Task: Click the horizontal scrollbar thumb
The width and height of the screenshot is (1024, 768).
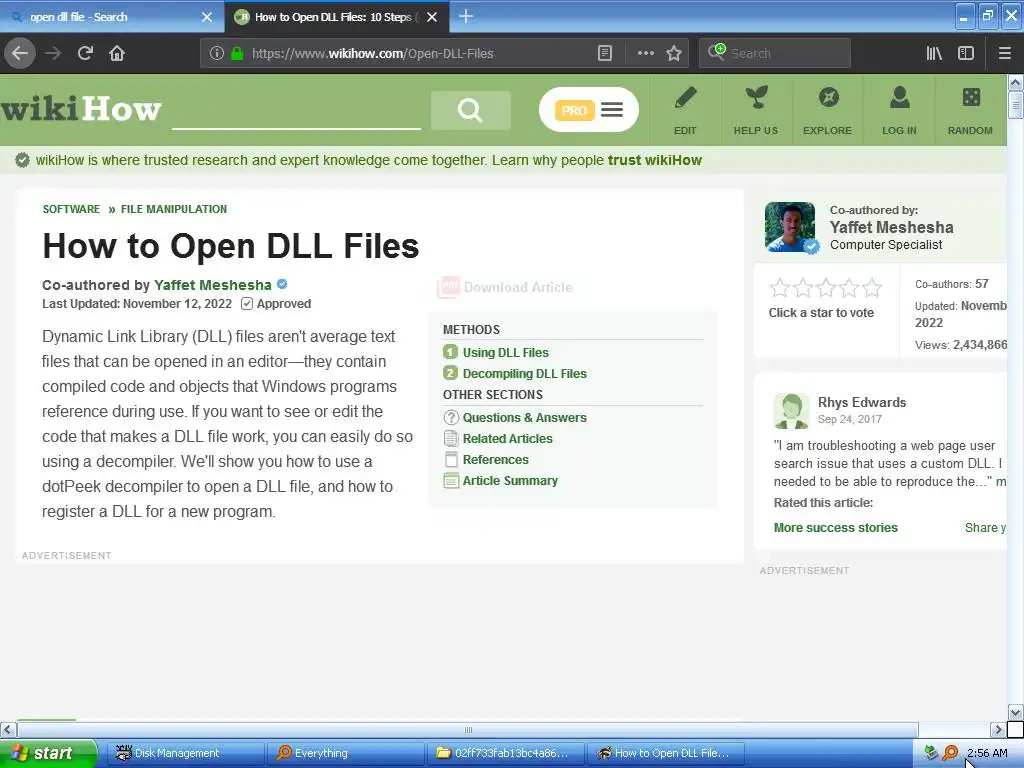Action: click(468, 729)
